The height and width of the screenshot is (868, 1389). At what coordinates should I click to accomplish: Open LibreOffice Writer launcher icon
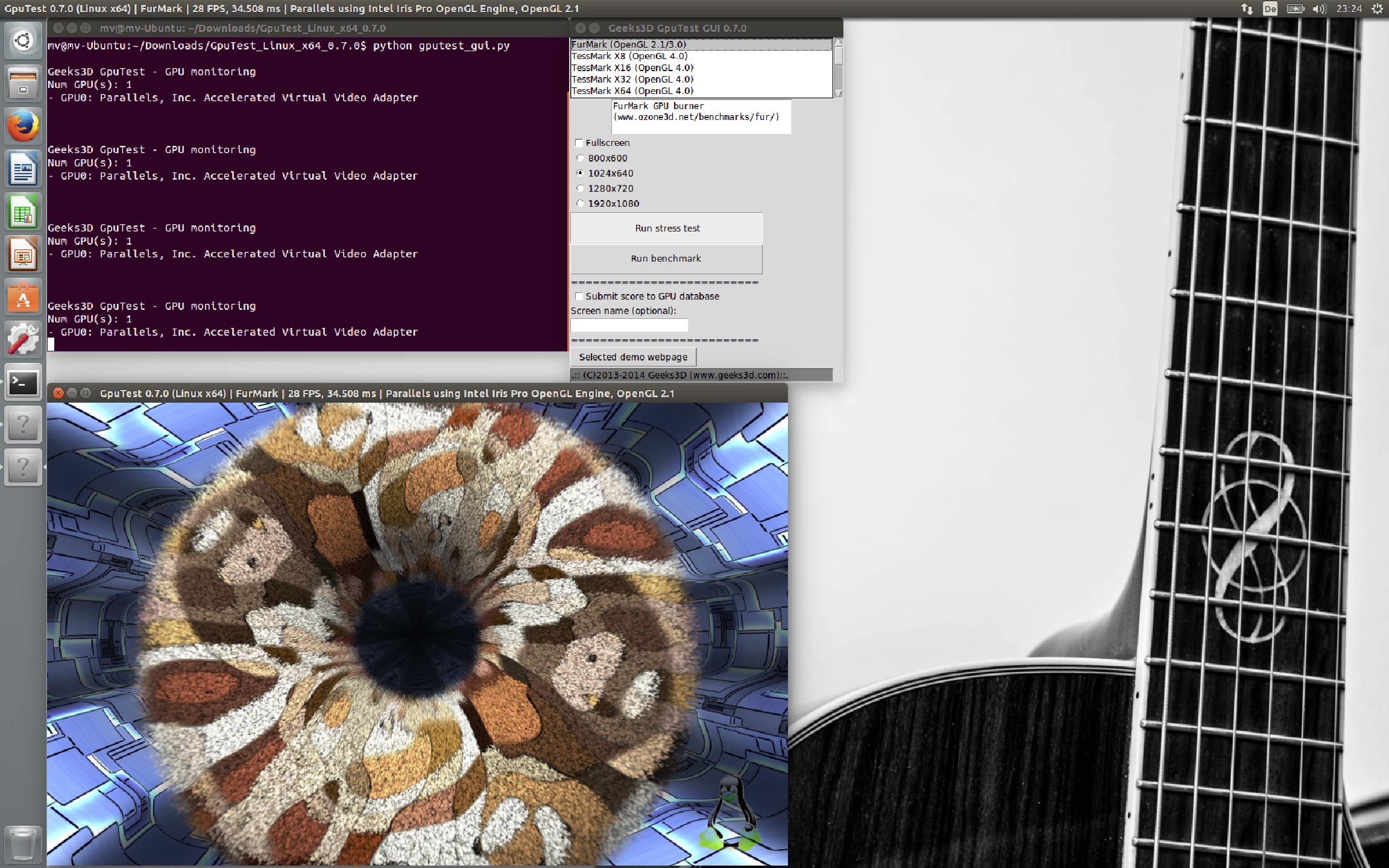[23, 169]
